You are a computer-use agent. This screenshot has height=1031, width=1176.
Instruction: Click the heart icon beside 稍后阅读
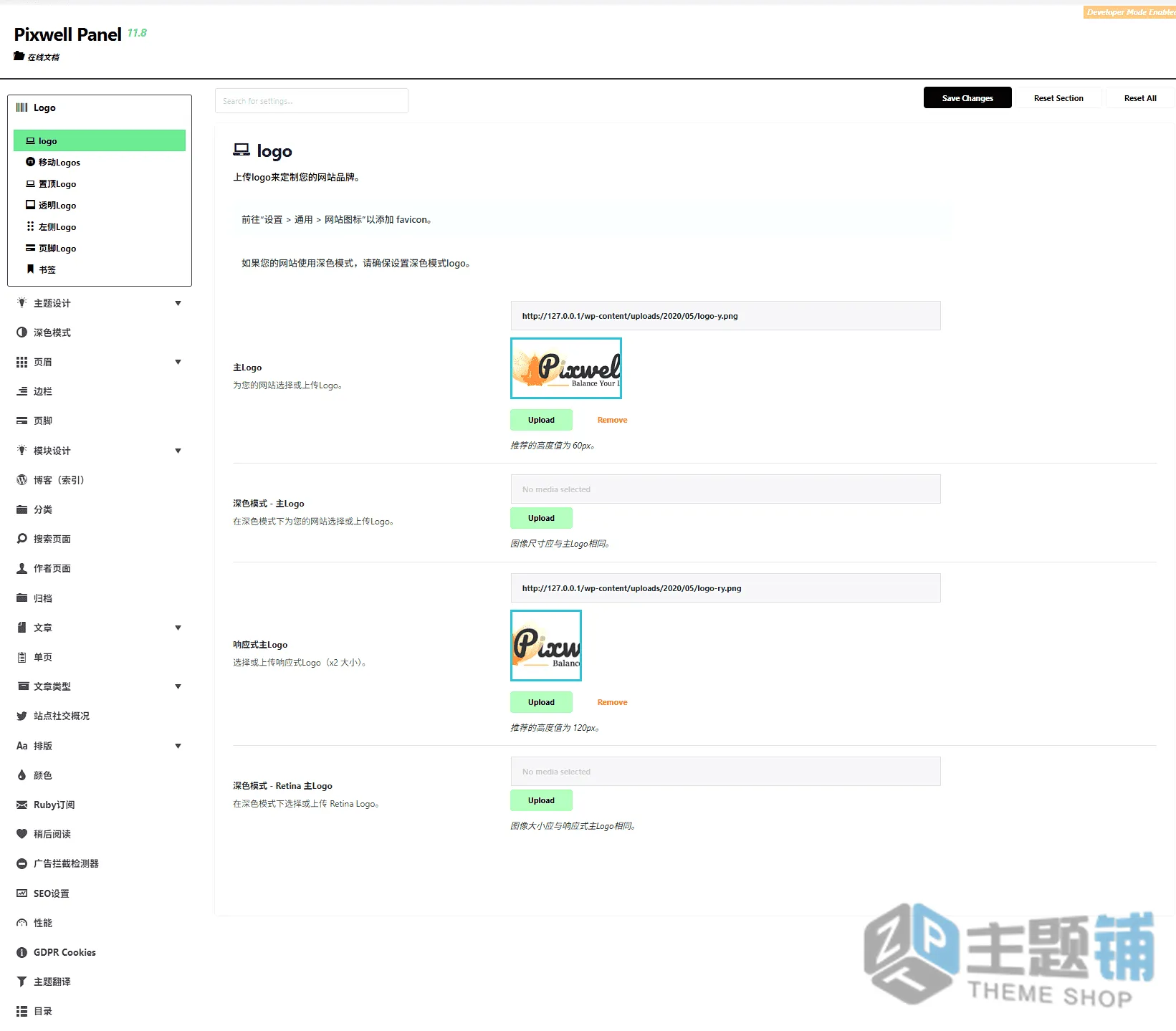pyautogui.click(x=21, y=834)
